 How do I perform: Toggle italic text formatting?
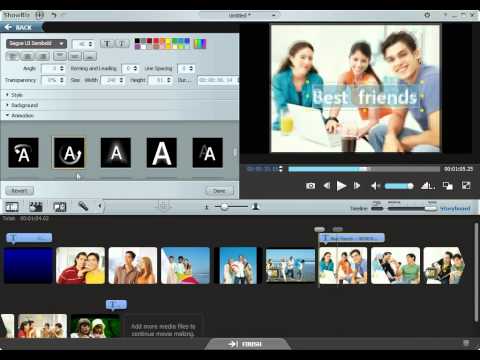click(122, 44)
